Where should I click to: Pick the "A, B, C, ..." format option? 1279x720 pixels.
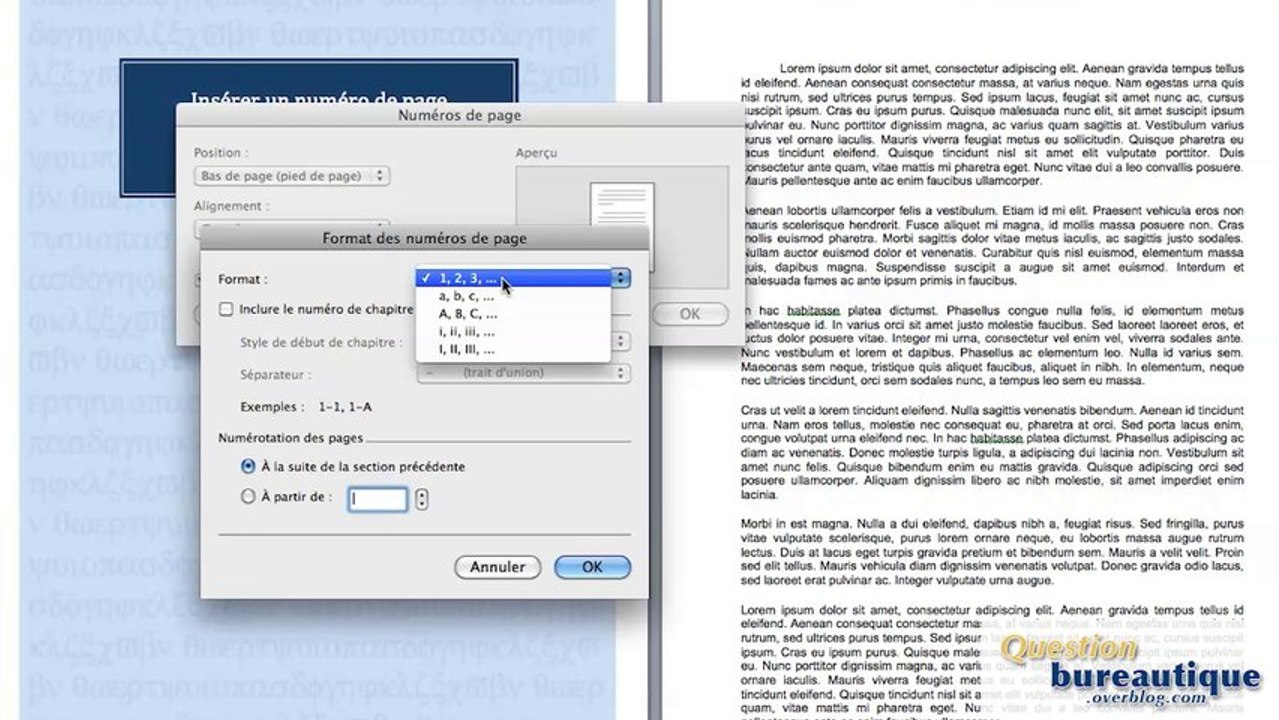click(513, 314)
